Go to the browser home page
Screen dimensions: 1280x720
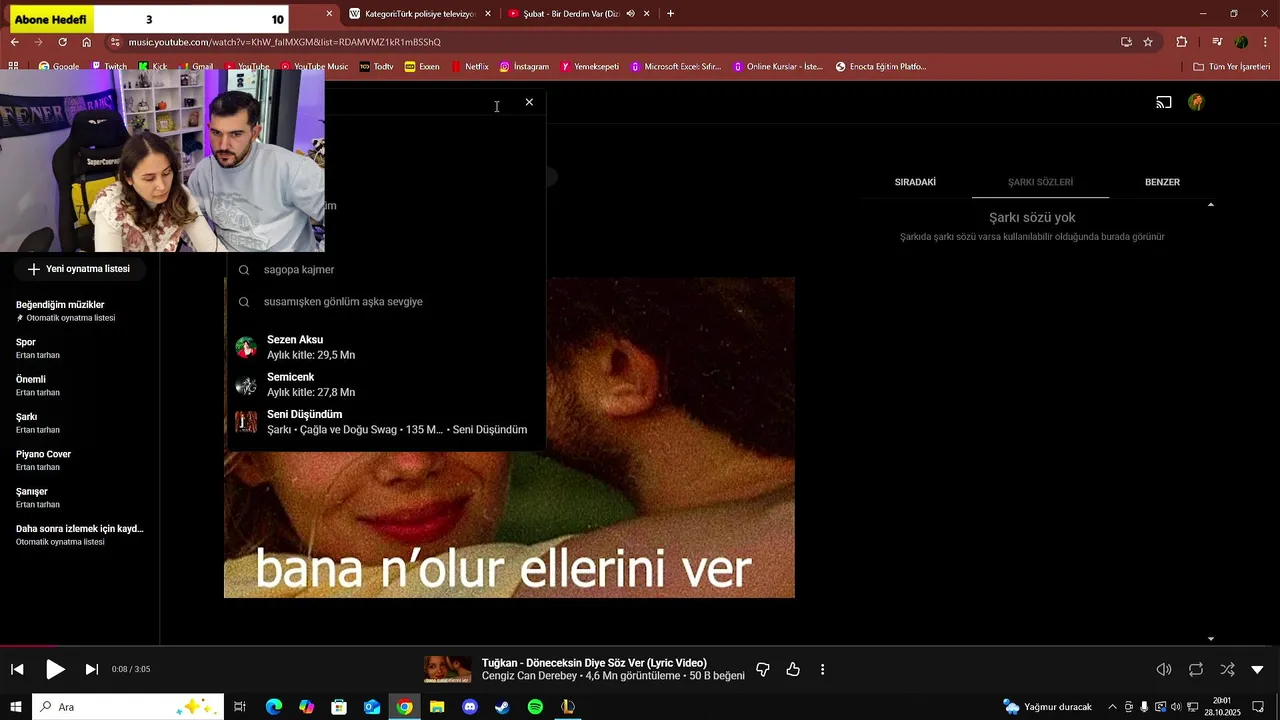pyautogui.click(x=86, y=42)
